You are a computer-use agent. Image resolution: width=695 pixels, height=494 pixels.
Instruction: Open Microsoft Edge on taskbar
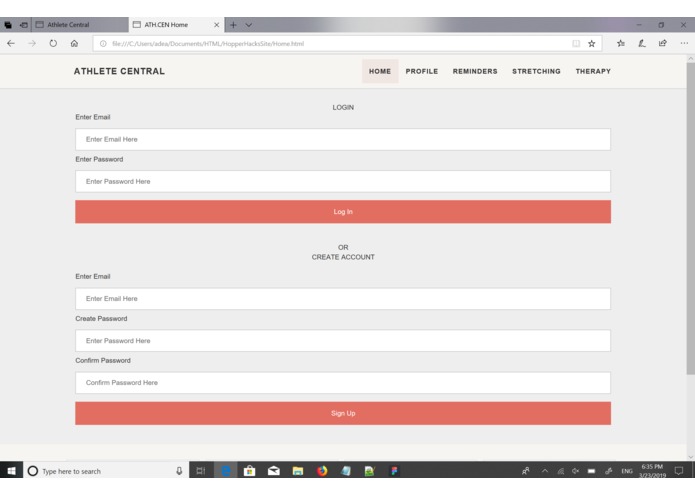coord(226,471)
